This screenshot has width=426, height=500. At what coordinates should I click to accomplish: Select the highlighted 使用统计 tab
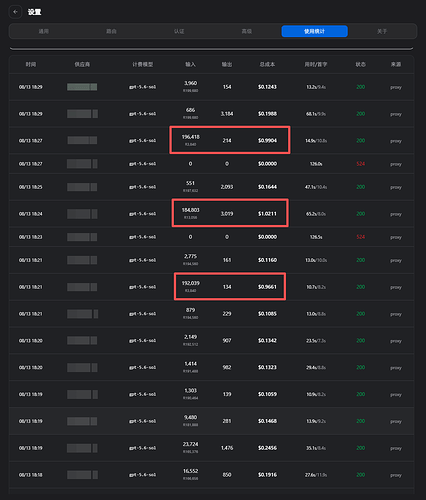314,31
